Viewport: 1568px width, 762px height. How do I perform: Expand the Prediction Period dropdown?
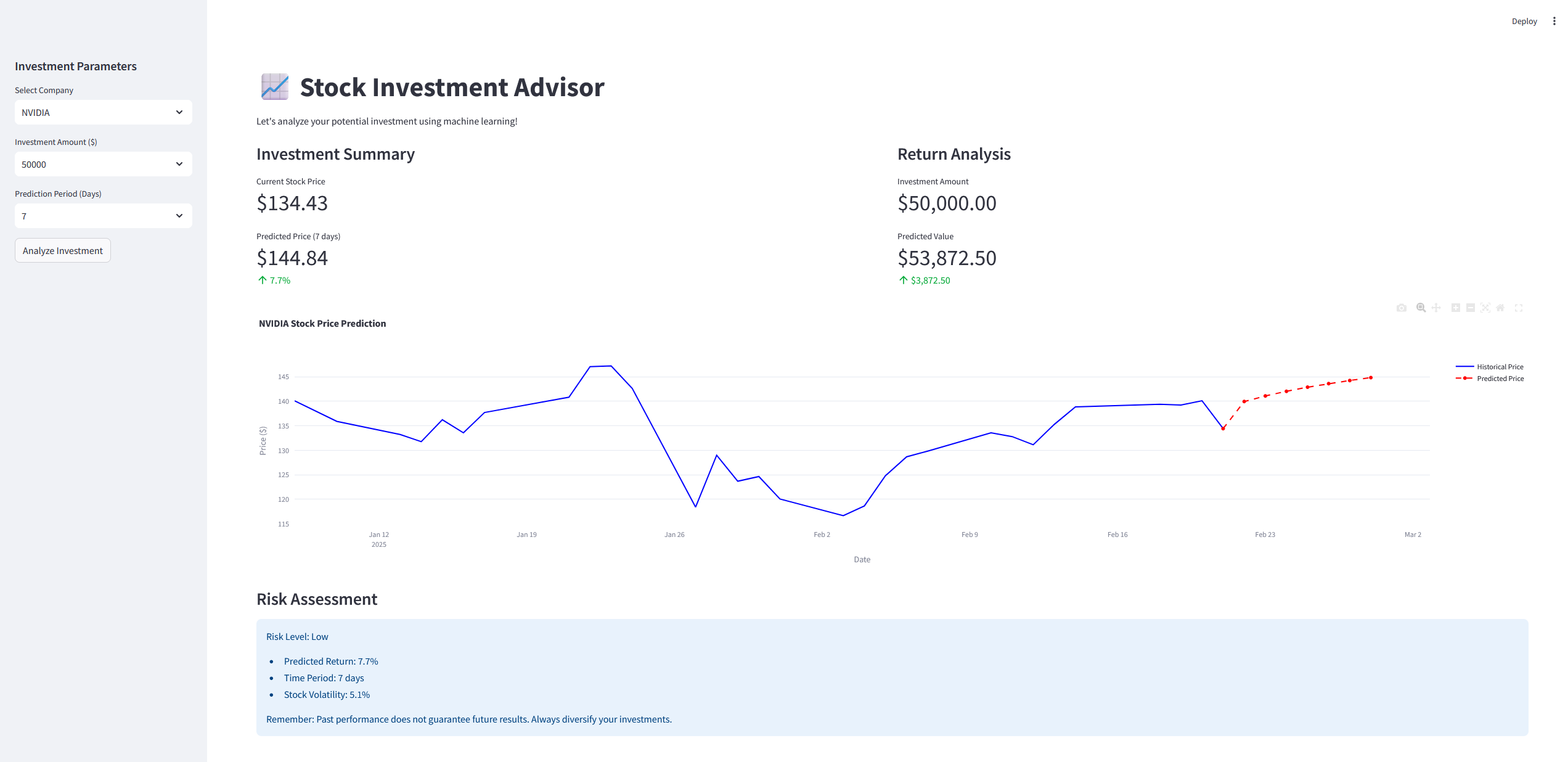click(103, 216)
